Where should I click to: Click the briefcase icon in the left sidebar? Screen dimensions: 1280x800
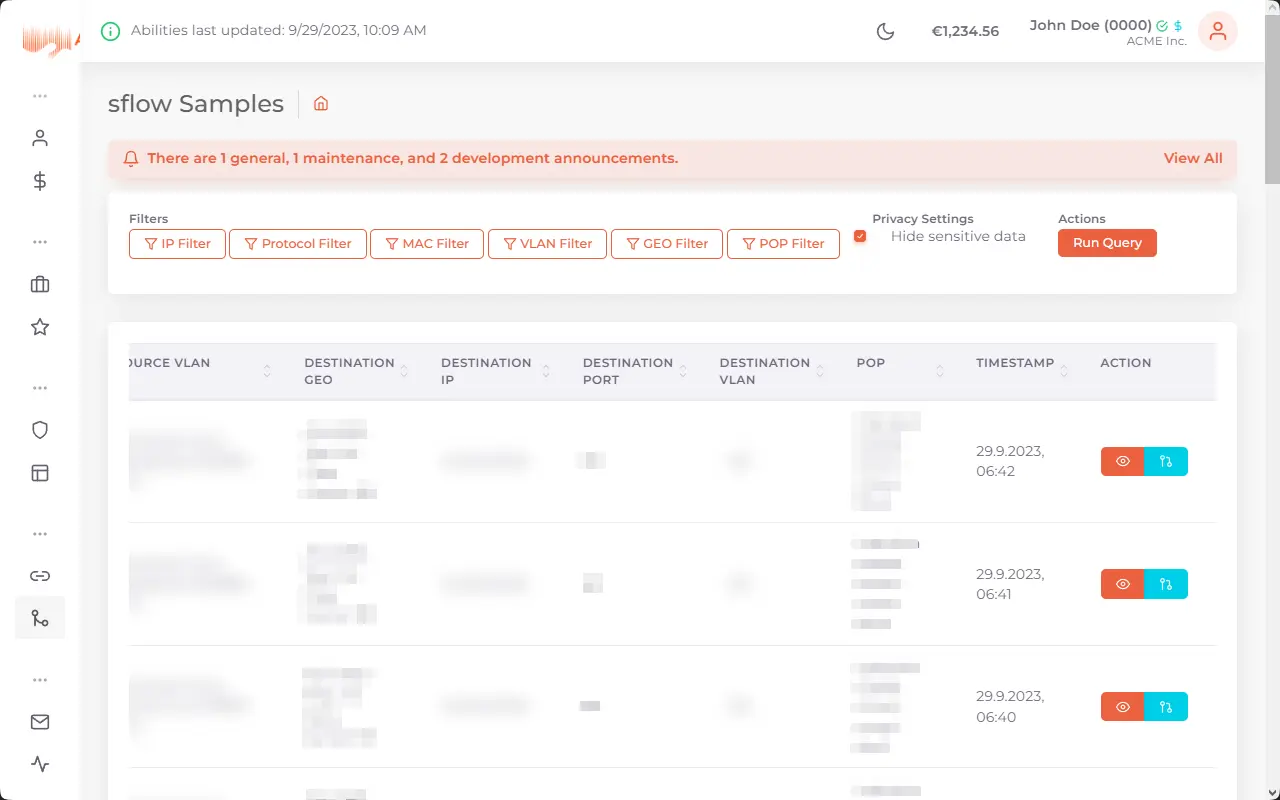coord(39,284)
